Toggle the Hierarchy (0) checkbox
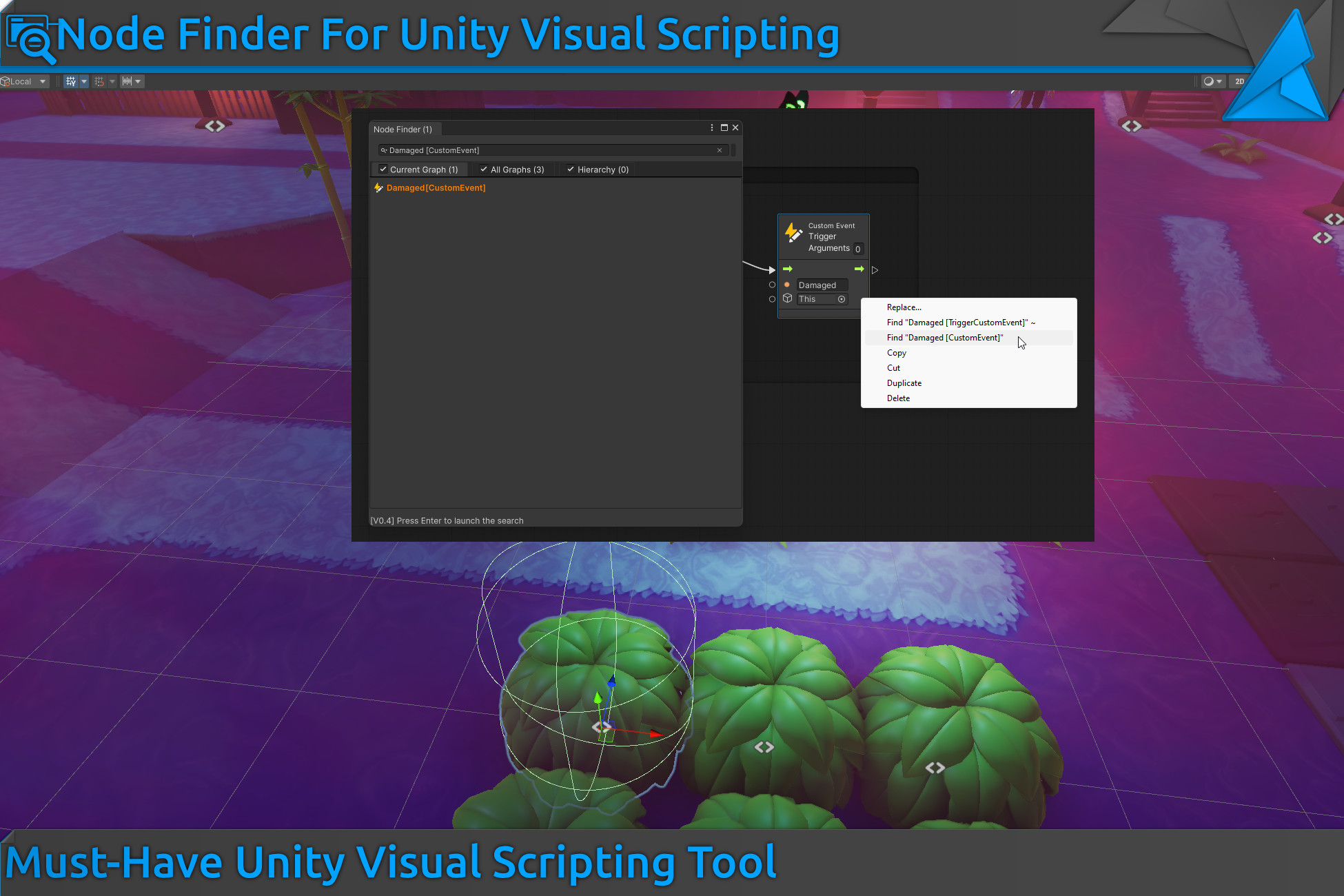Image resolution: width=1344 pixels, height=896 pixels. click(571, 170)
